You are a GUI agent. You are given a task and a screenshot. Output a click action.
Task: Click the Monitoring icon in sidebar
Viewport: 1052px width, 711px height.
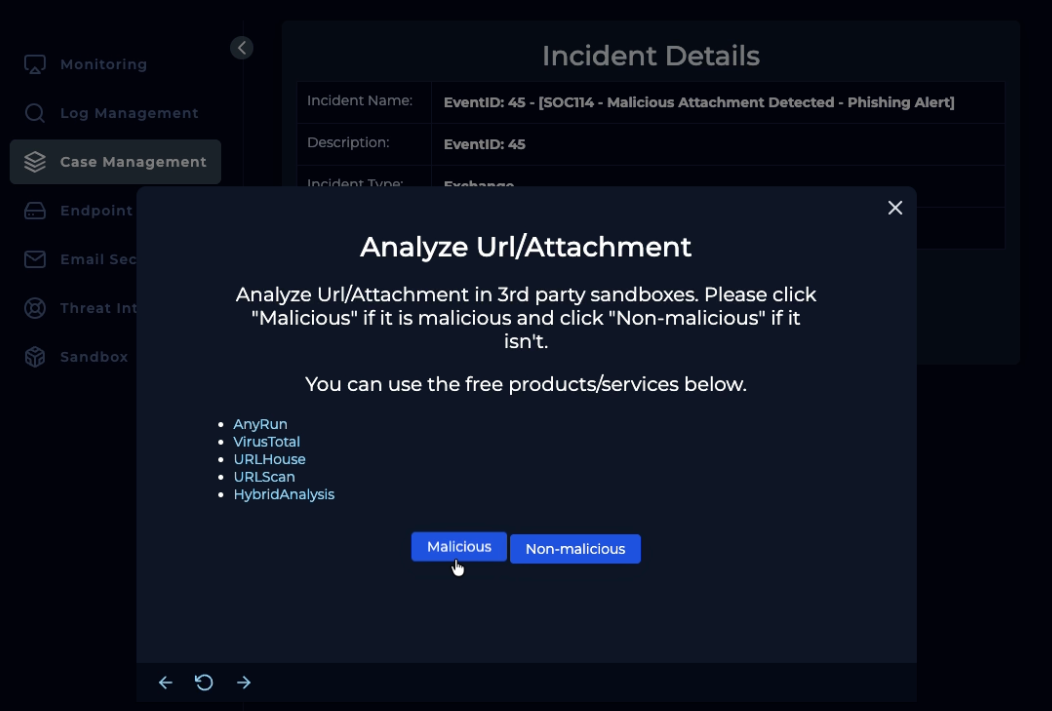(x=35, y=64)
